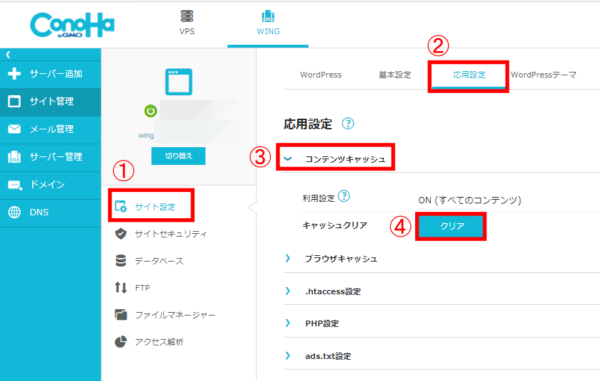The width and height of the screenshot is (600, 381).
Task: Select ファイルマネージャー in the submenu
Action: [x=175, y=315]
